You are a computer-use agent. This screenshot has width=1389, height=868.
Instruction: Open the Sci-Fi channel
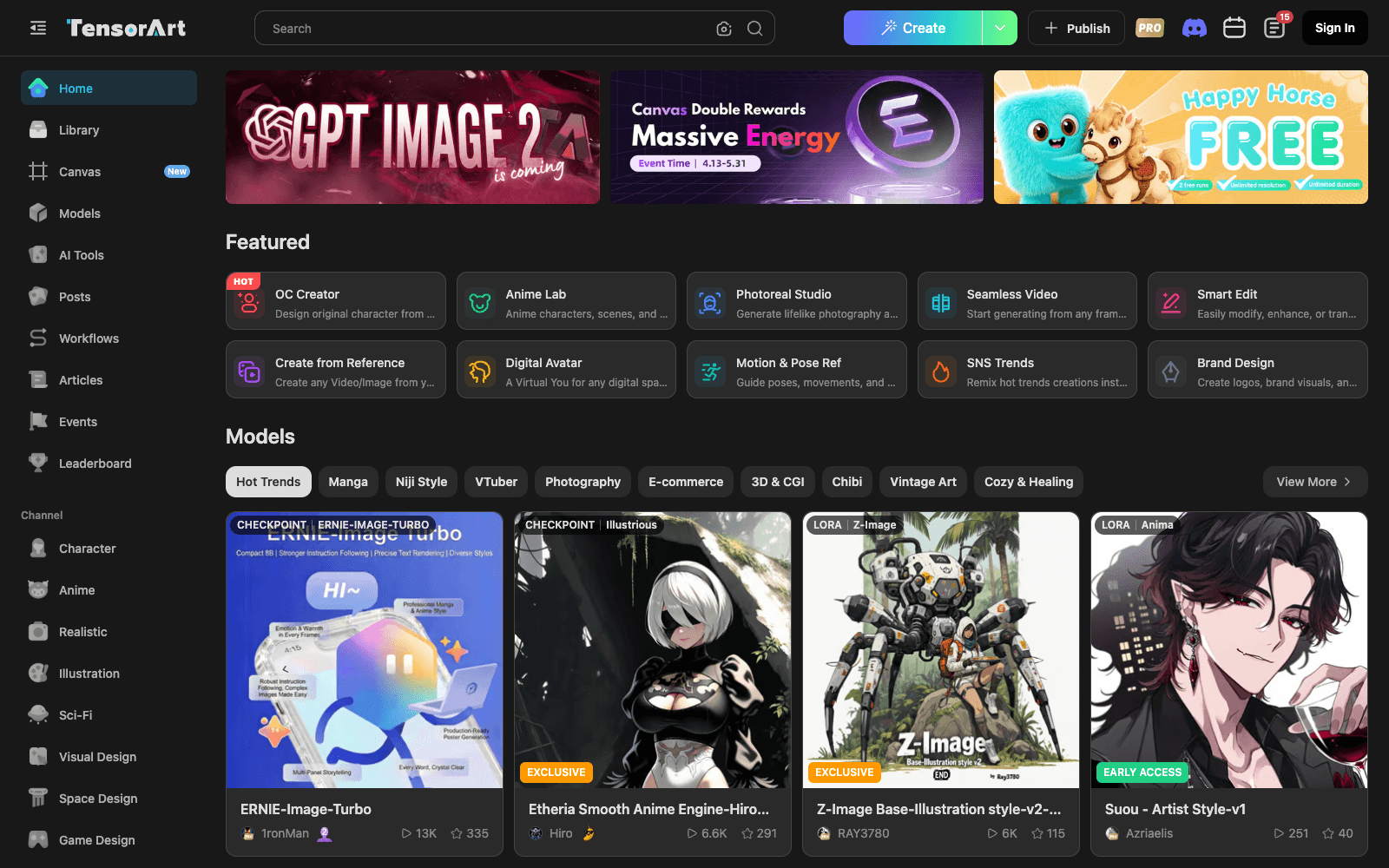pos(109,715)
